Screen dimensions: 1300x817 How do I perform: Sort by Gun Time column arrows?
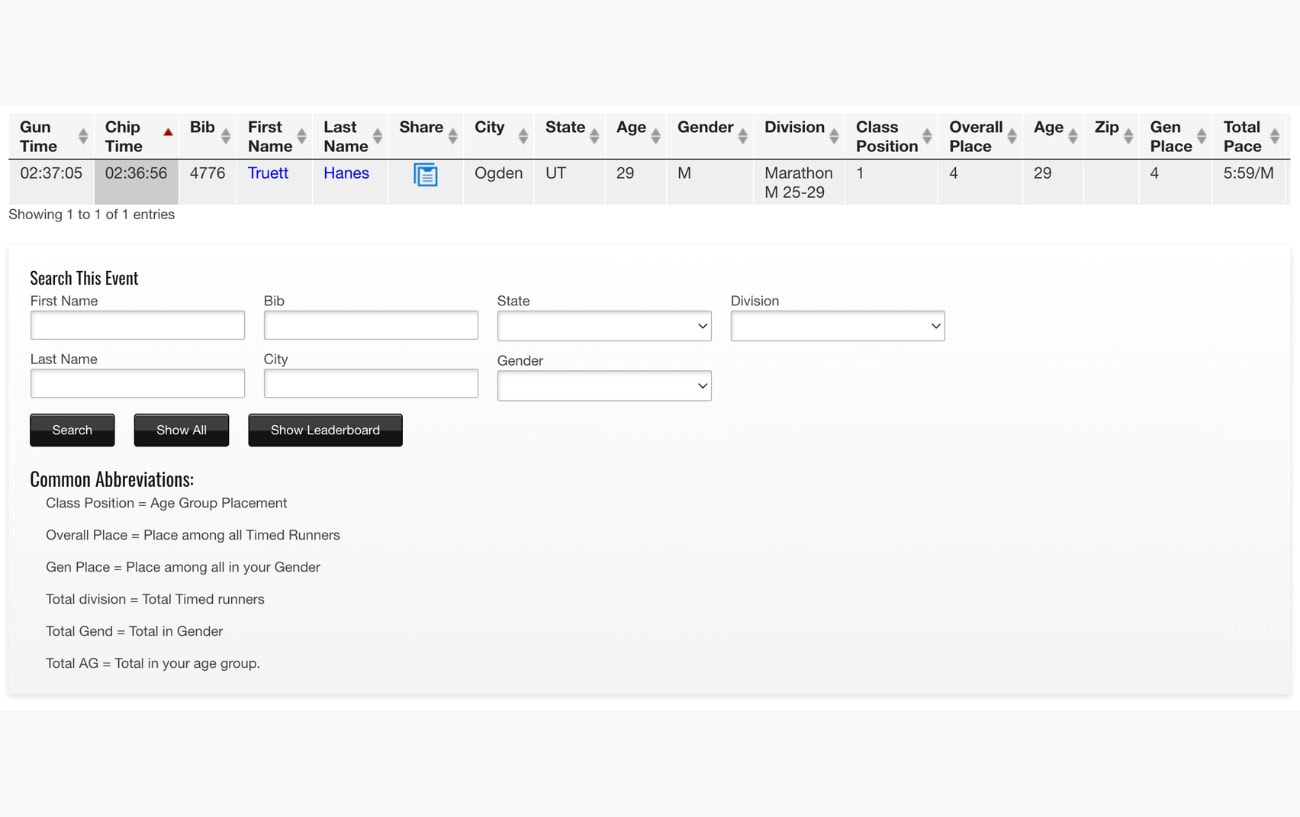83,137
